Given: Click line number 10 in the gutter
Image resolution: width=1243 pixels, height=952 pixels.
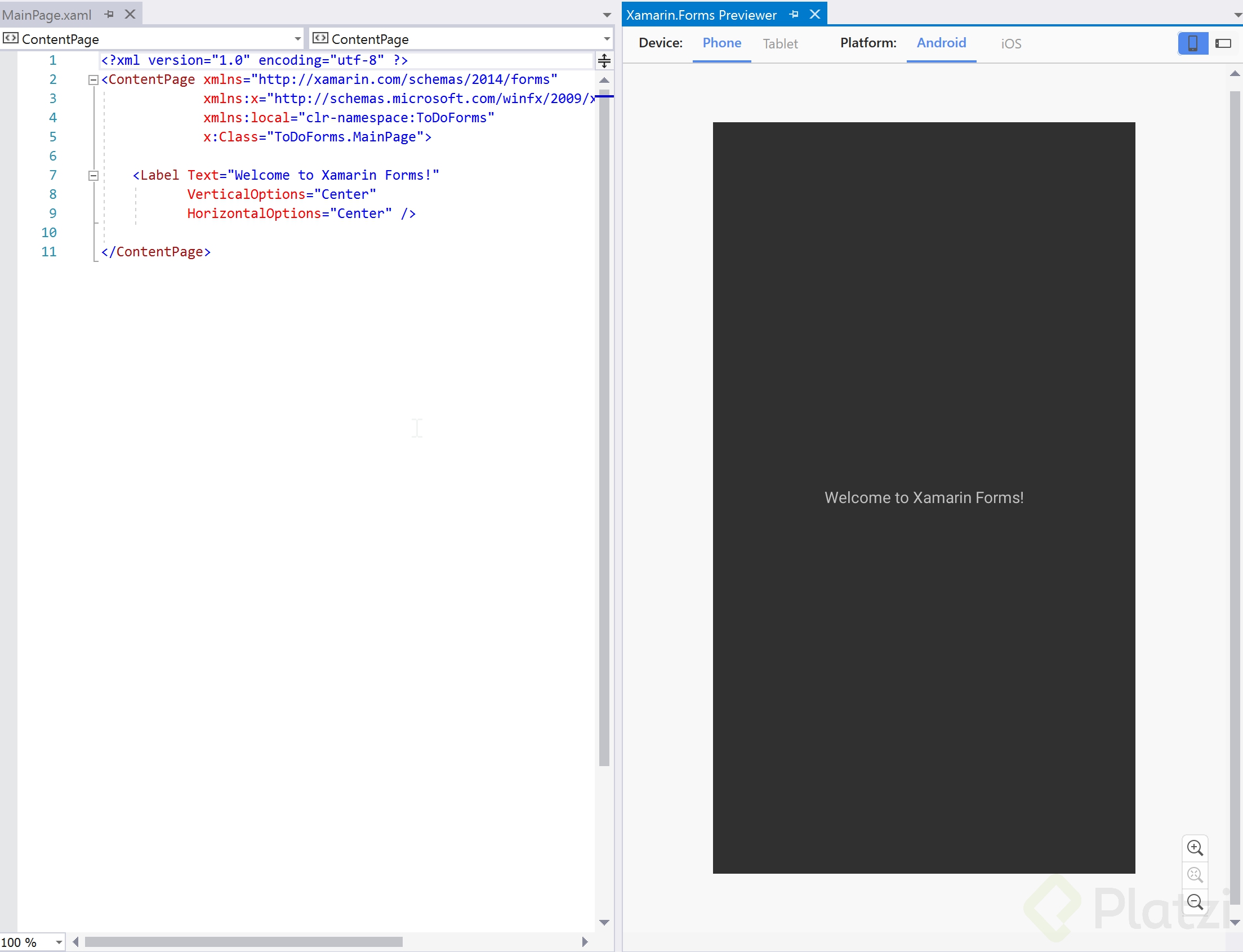Looking at the screenshot, I should click(x=49, y=233).
